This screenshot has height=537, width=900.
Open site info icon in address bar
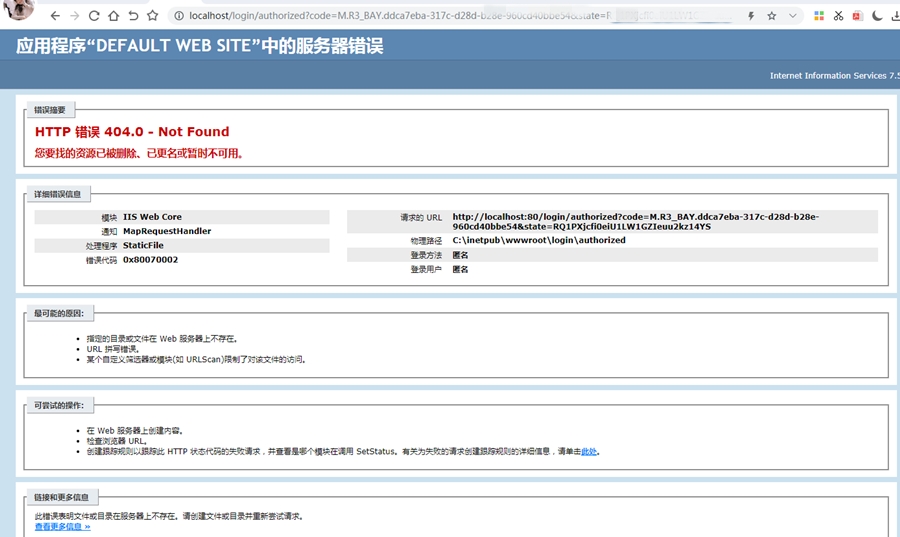[x=179, y=16]
